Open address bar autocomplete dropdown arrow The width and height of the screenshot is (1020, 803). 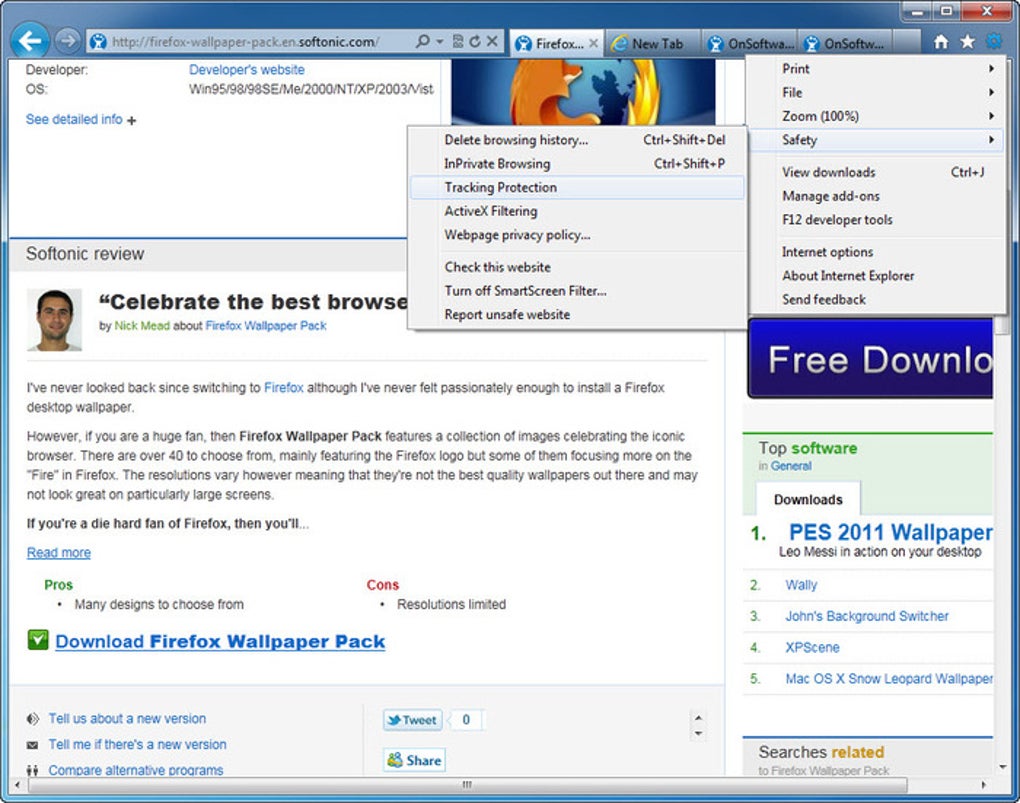click(x=440, y=42)
